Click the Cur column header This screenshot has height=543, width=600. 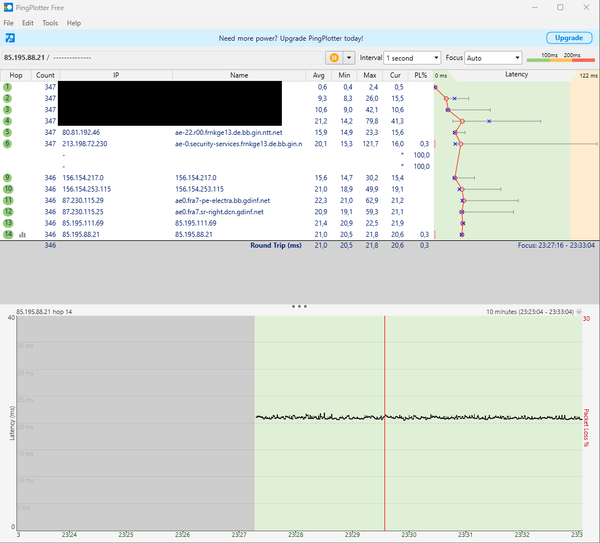[x=395, y=75]
